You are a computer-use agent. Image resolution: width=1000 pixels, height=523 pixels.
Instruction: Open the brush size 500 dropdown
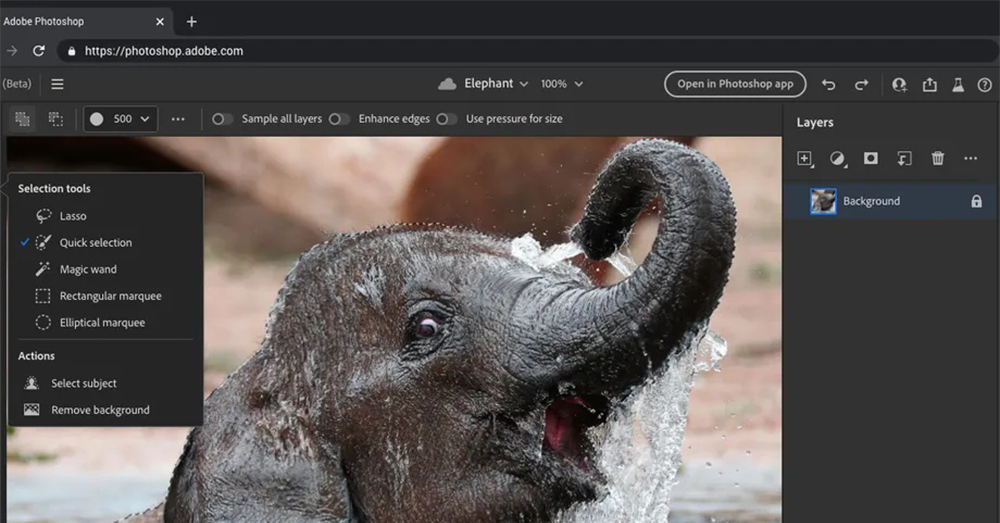[121, 119]
